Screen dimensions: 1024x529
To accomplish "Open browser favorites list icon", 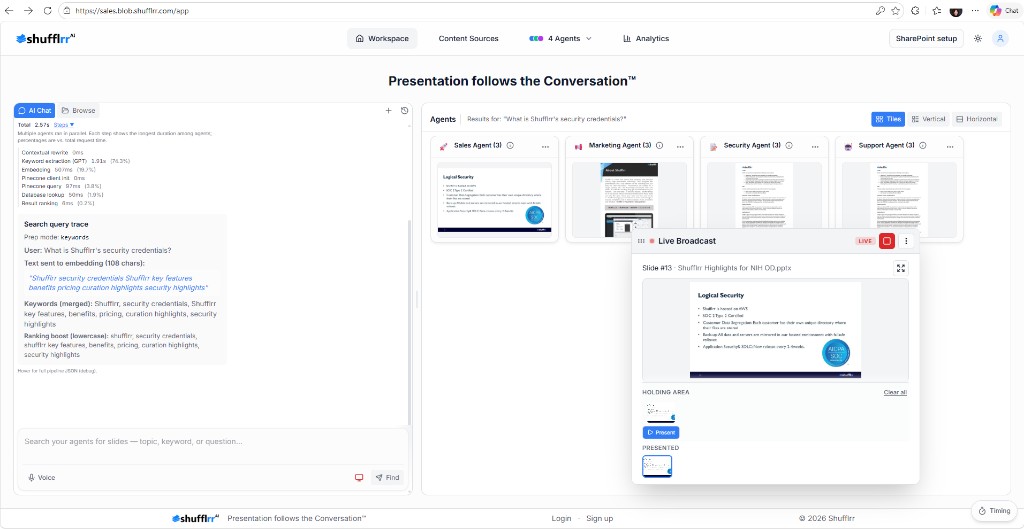I will [x=937, y=11].
